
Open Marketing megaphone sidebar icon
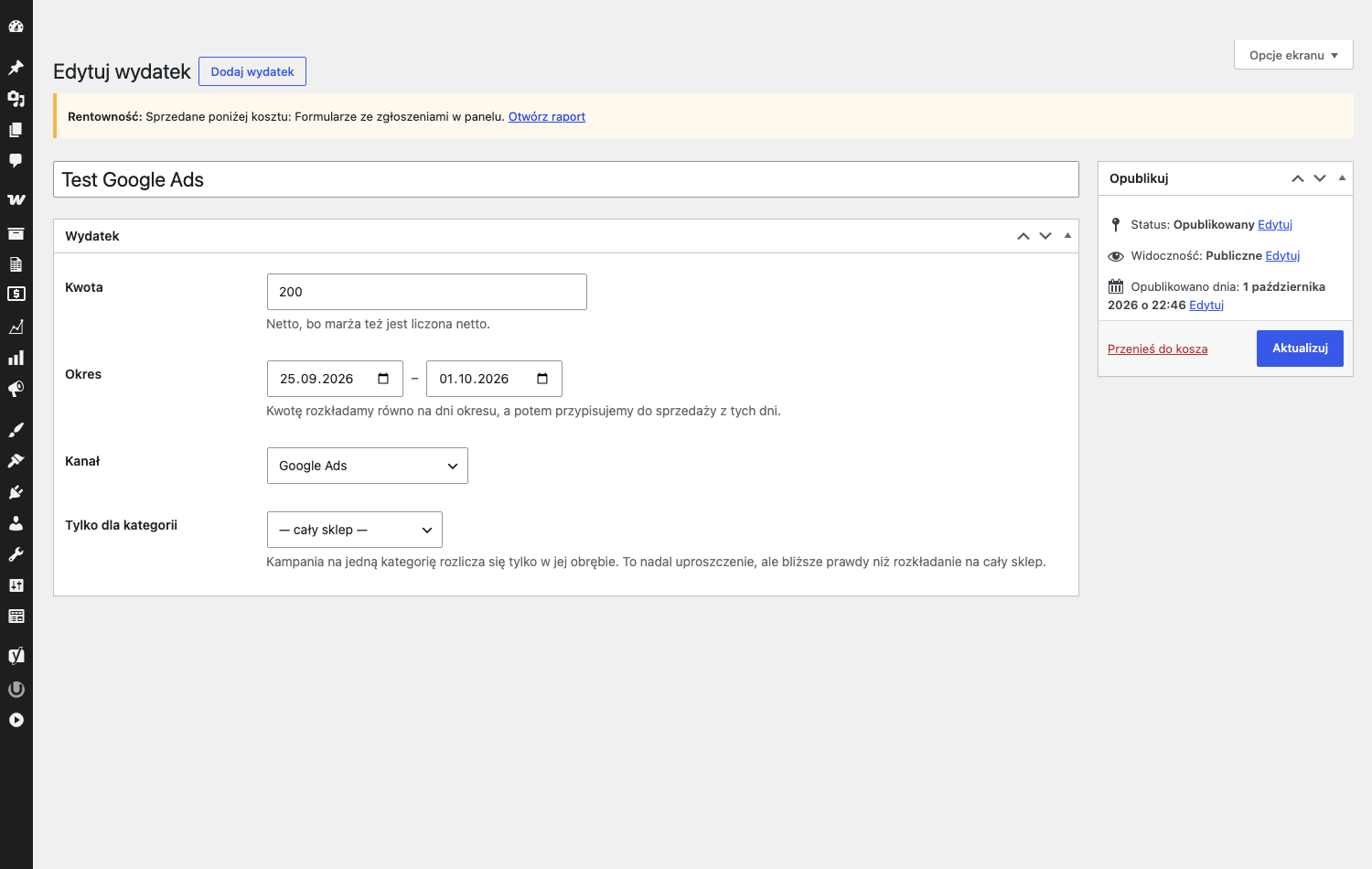(16, 389)
